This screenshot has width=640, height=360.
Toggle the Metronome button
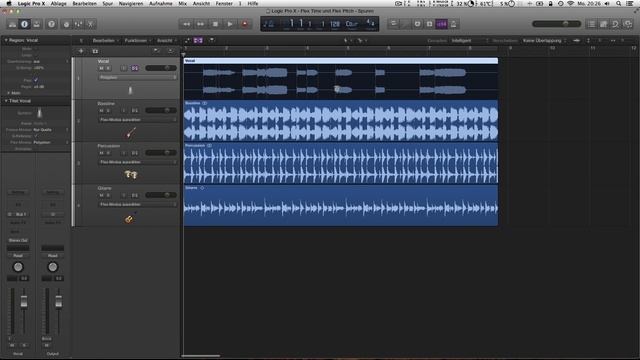coord(453,24)
